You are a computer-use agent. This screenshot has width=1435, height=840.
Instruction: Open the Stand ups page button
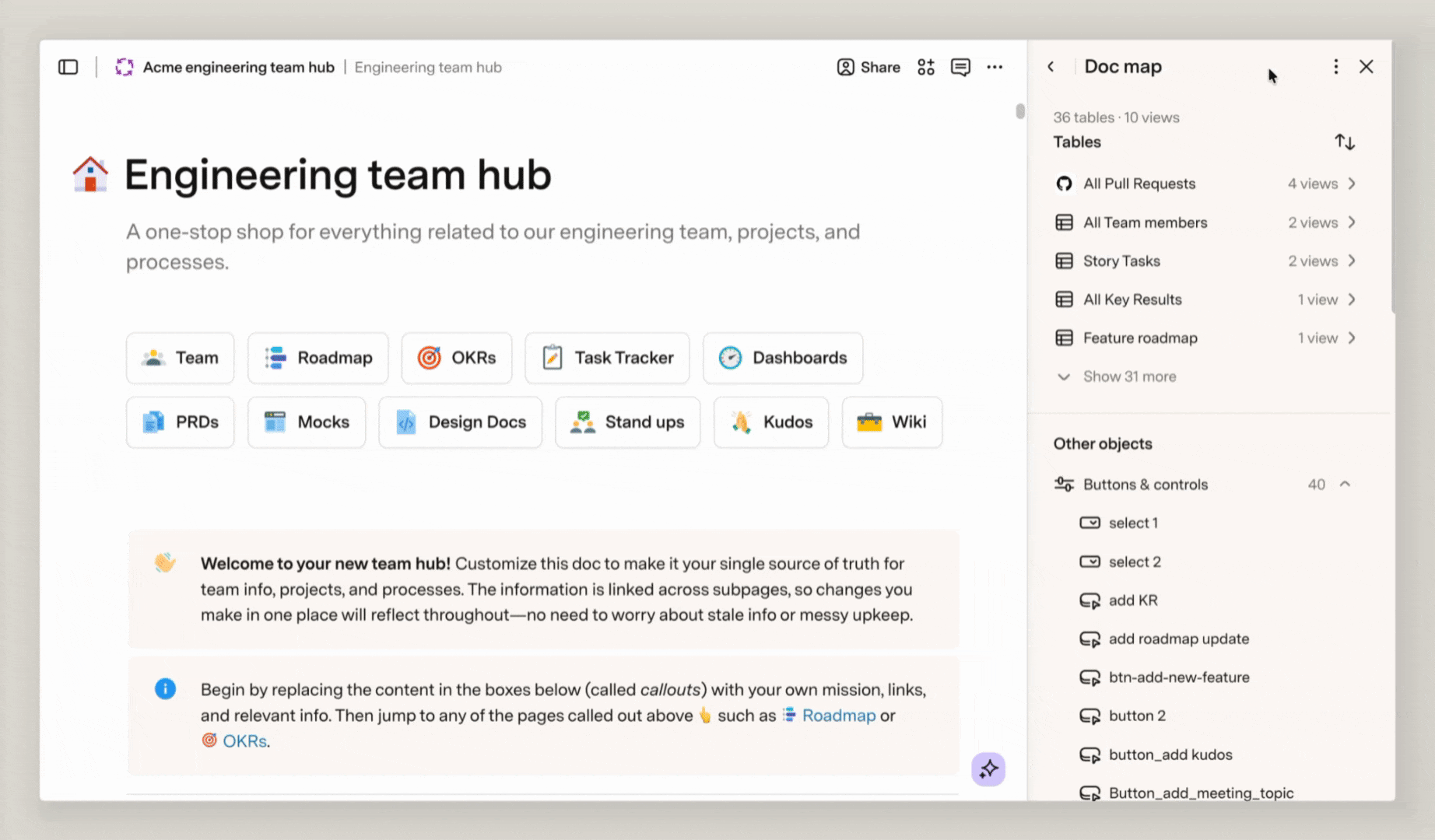point(627,422)
